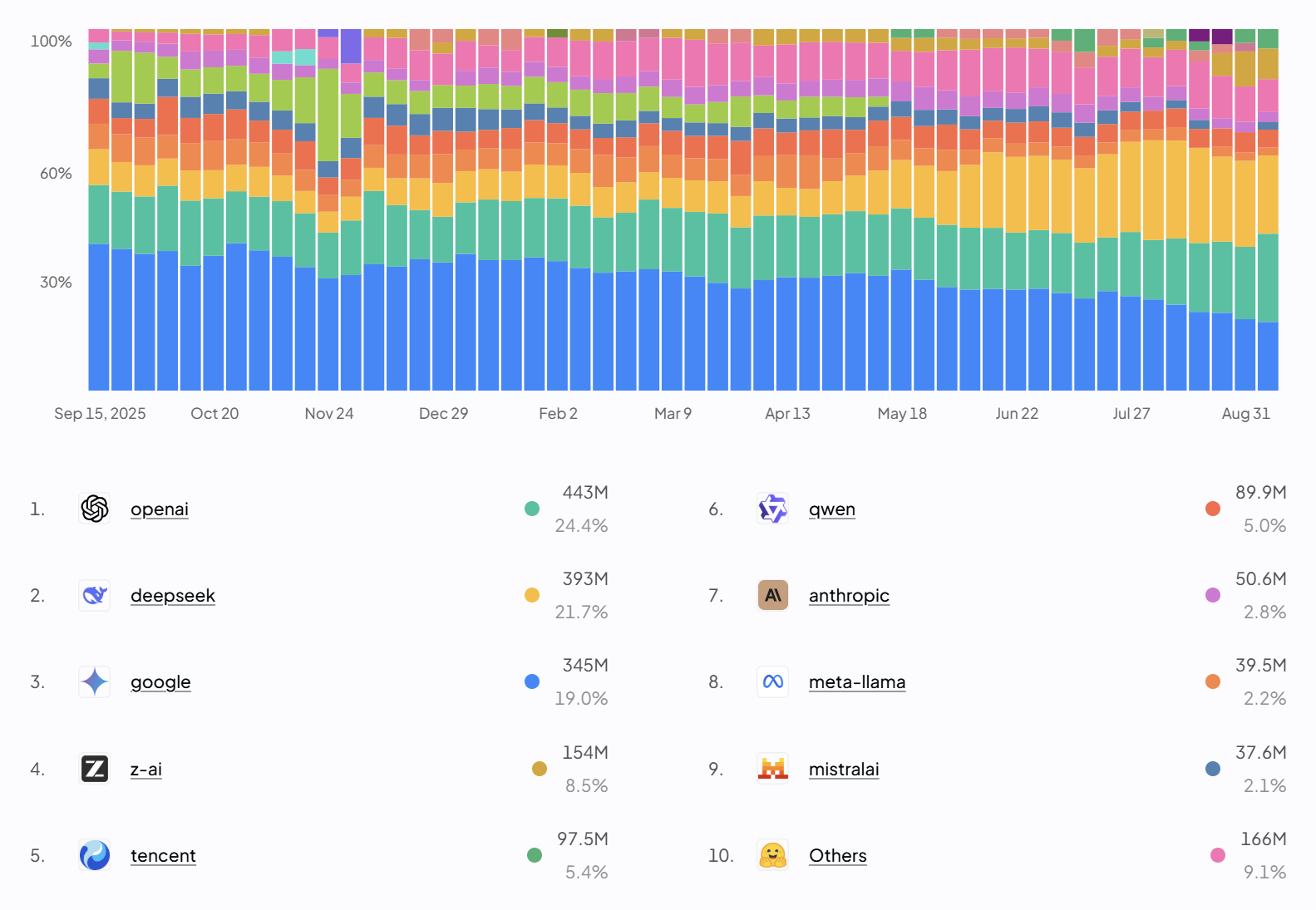Click the orange dot beside meta-llama

click(1213, 681)
